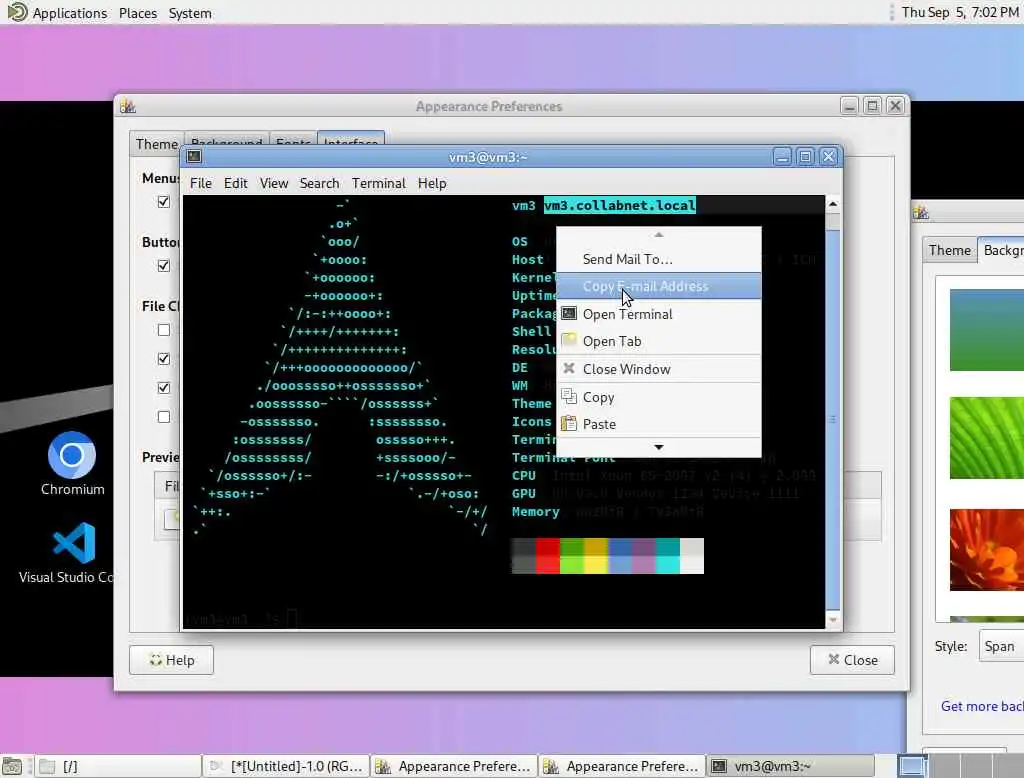Click the green color block in neofetch palette
Viewport: 1024px width, 778px height.
[x=571, y=556]
